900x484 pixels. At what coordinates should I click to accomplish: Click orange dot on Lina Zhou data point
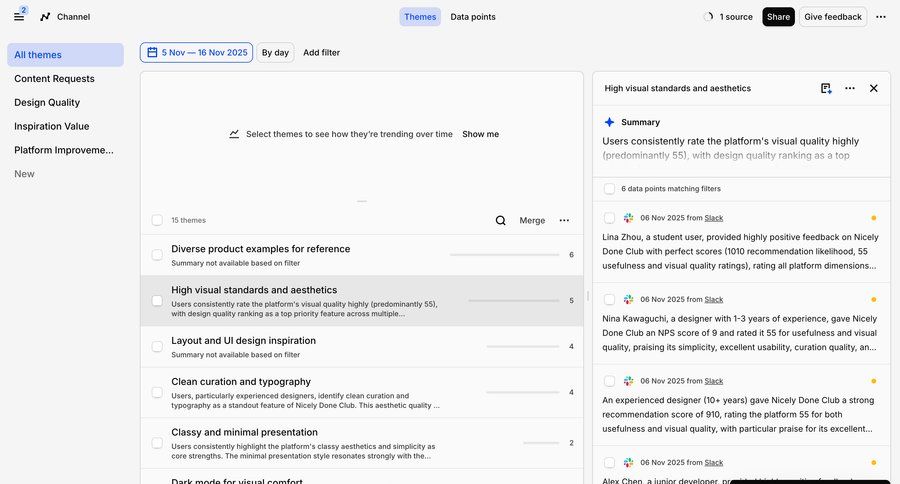(874, 218)
